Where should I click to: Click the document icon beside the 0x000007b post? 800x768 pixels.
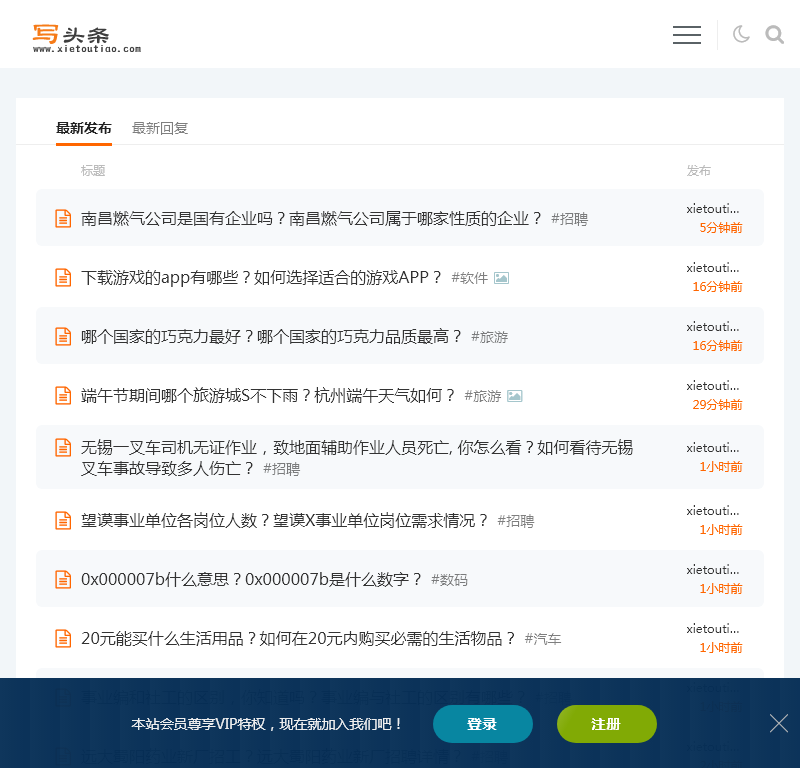point(62,579)
